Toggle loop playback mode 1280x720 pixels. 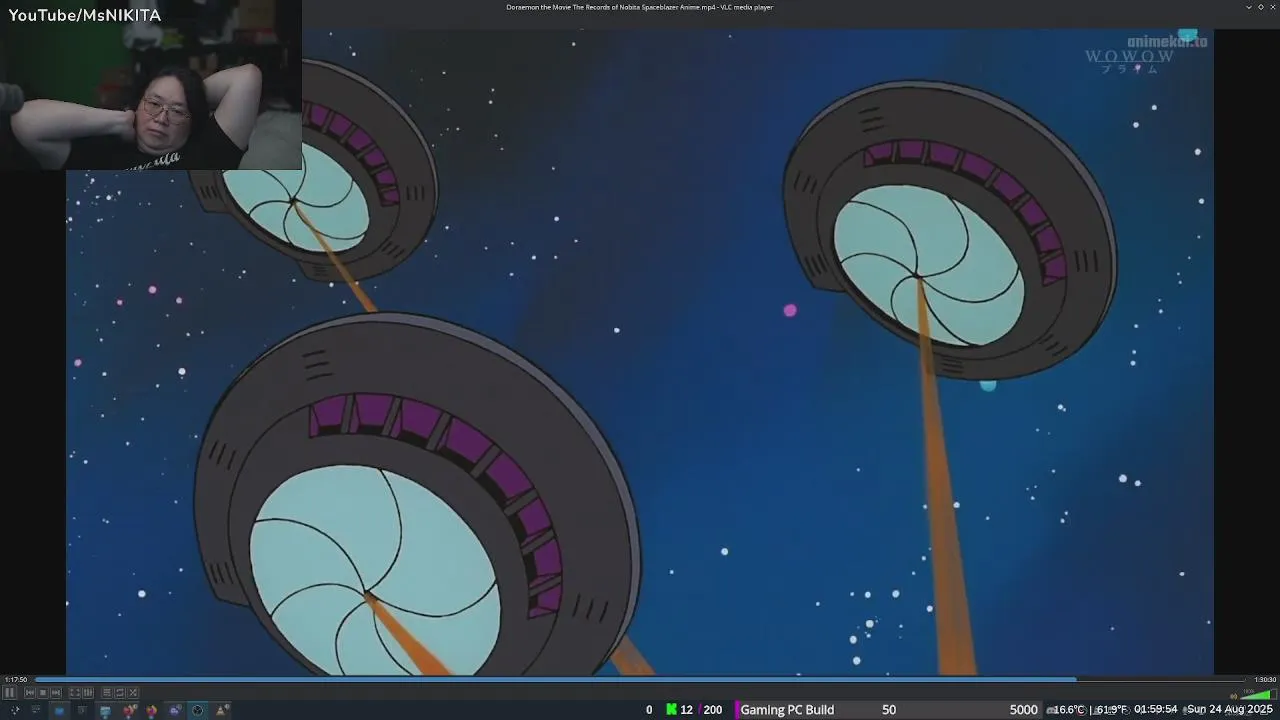(x=120, y=692)
